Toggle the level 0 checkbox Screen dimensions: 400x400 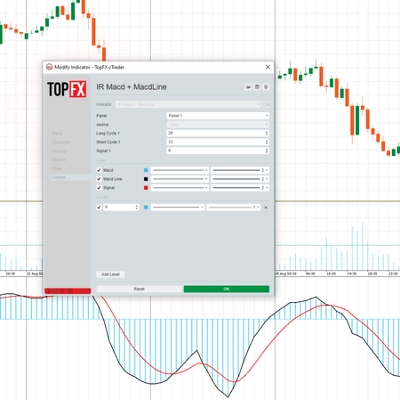click(99, 207)
